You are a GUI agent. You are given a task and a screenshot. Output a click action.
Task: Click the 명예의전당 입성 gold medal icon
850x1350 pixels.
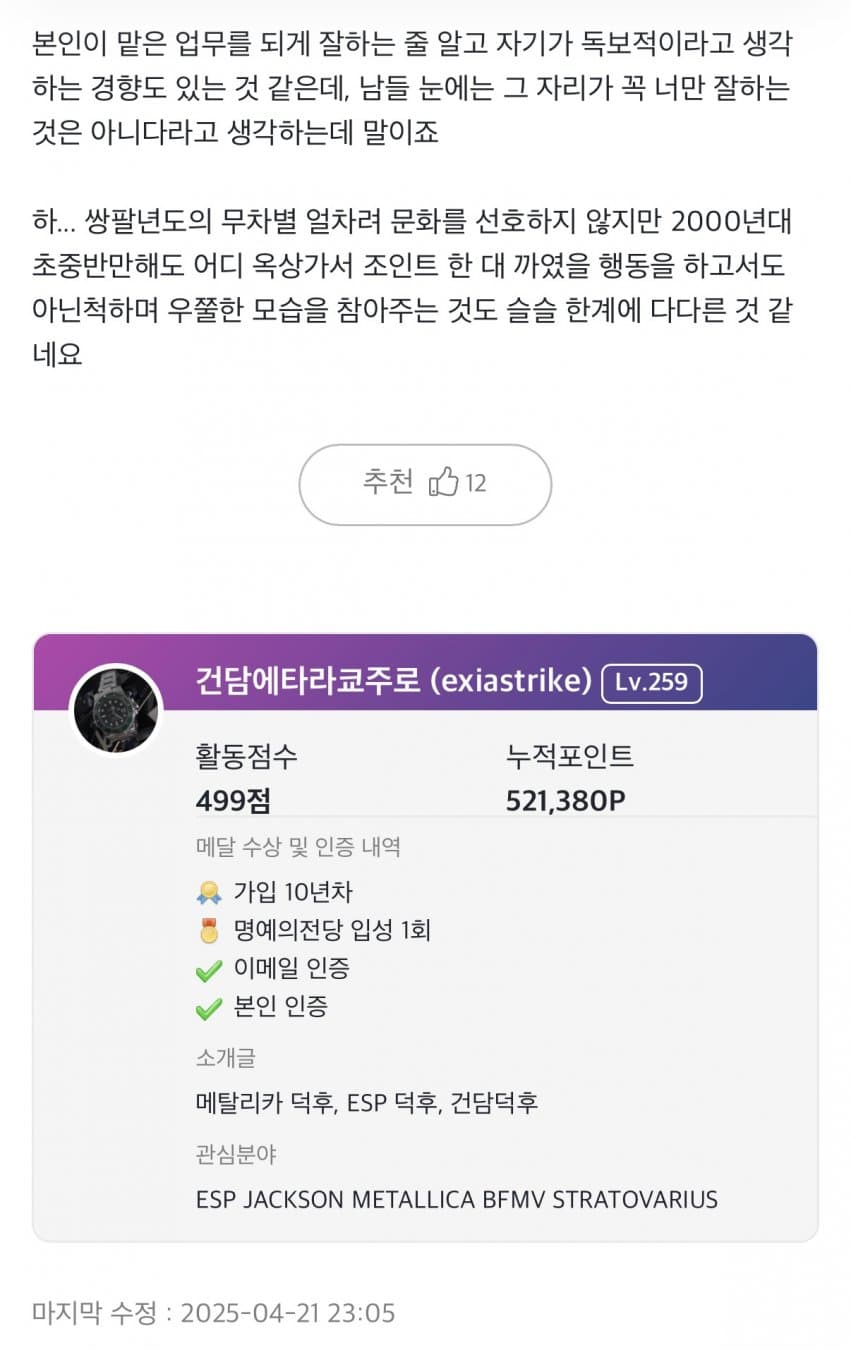tap(209, 931)
